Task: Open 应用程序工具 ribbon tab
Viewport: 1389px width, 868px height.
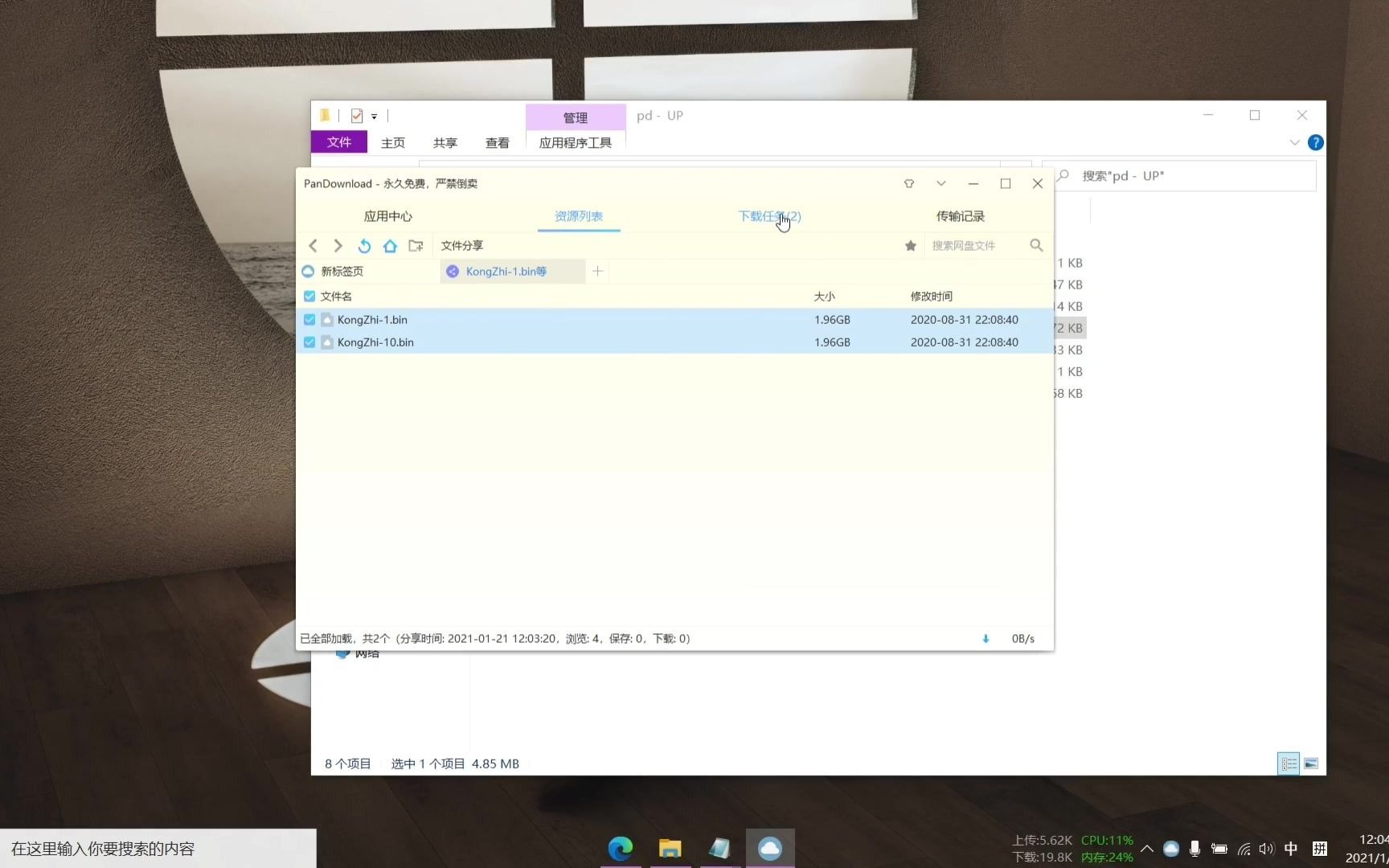Action: pyautogui.click(x=576, y=143)
